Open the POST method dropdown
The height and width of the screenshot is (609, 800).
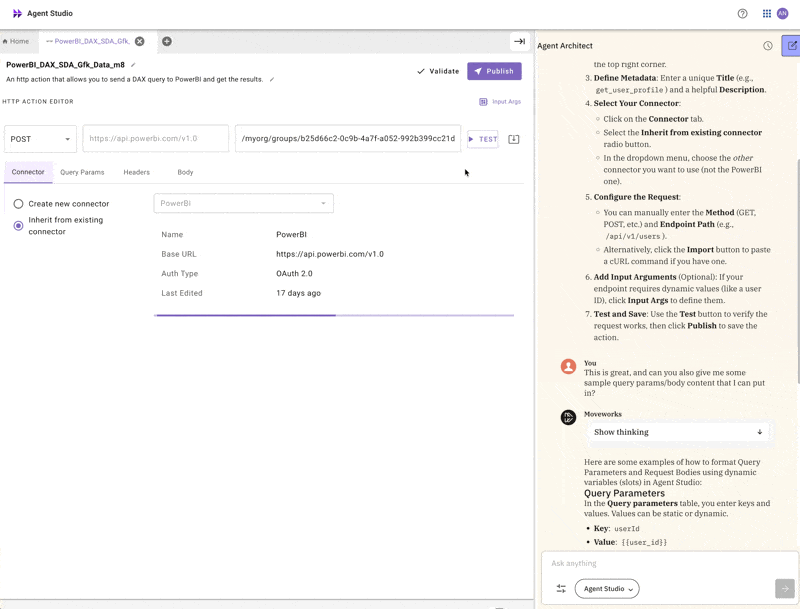click(x=40, y=139)
